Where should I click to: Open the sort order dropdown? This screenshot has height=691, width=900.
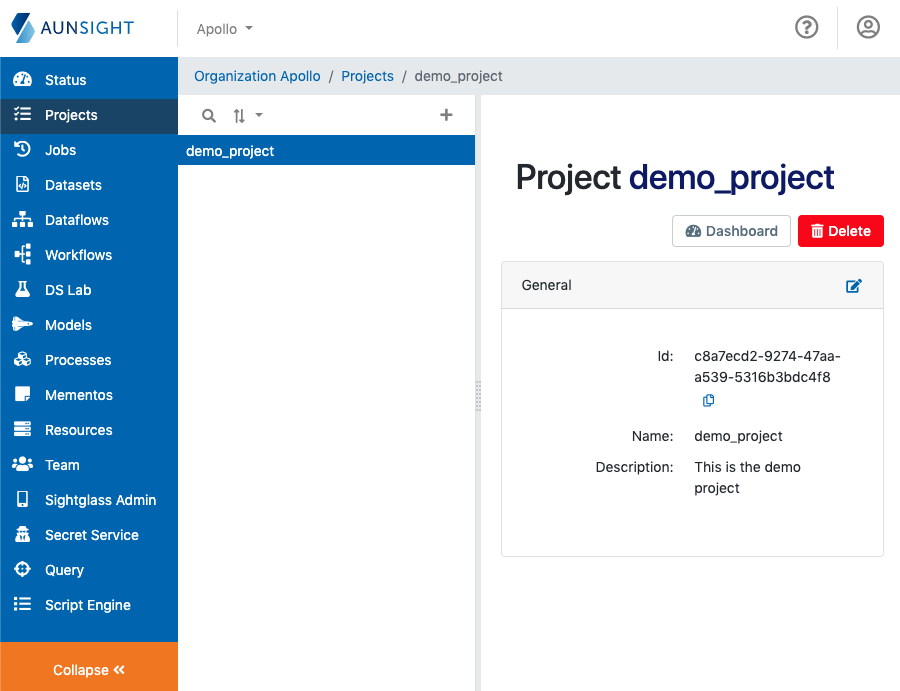click(x=246, y=115)
